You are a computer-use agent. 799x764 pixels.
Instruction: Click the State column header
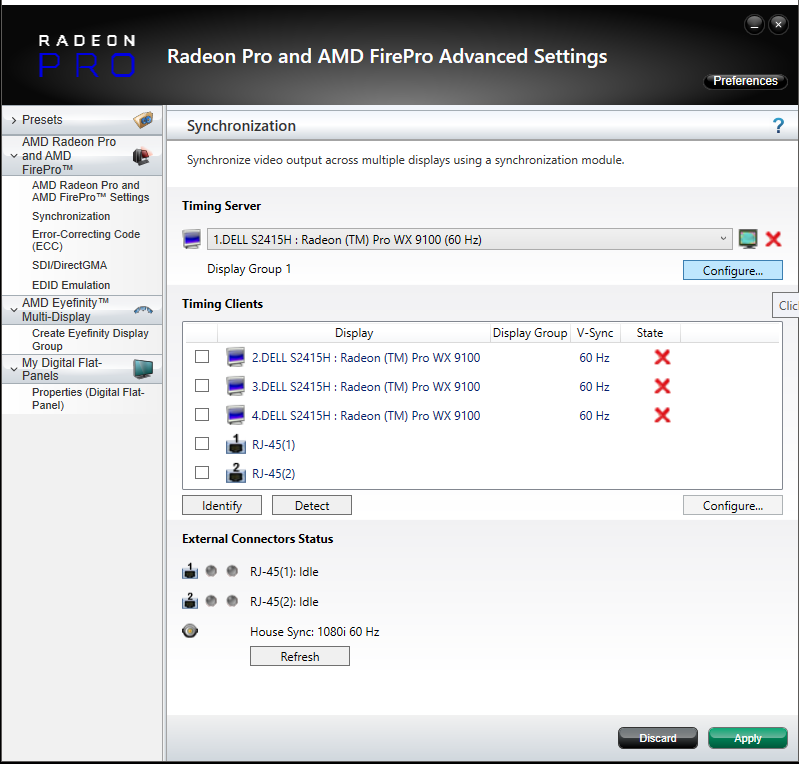(x=650, y=333)
